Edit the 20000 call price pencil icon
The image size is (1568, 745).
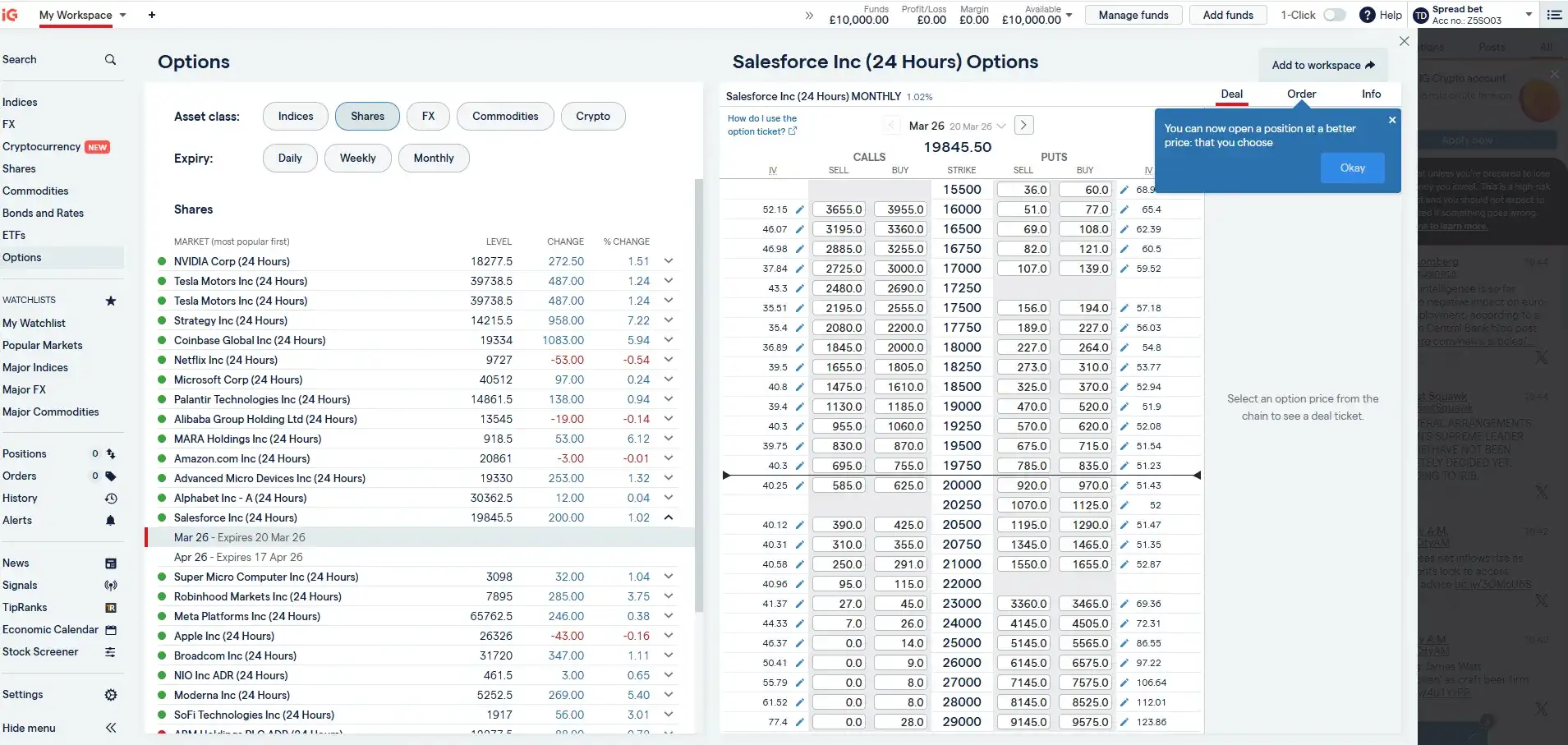[799, 485]
